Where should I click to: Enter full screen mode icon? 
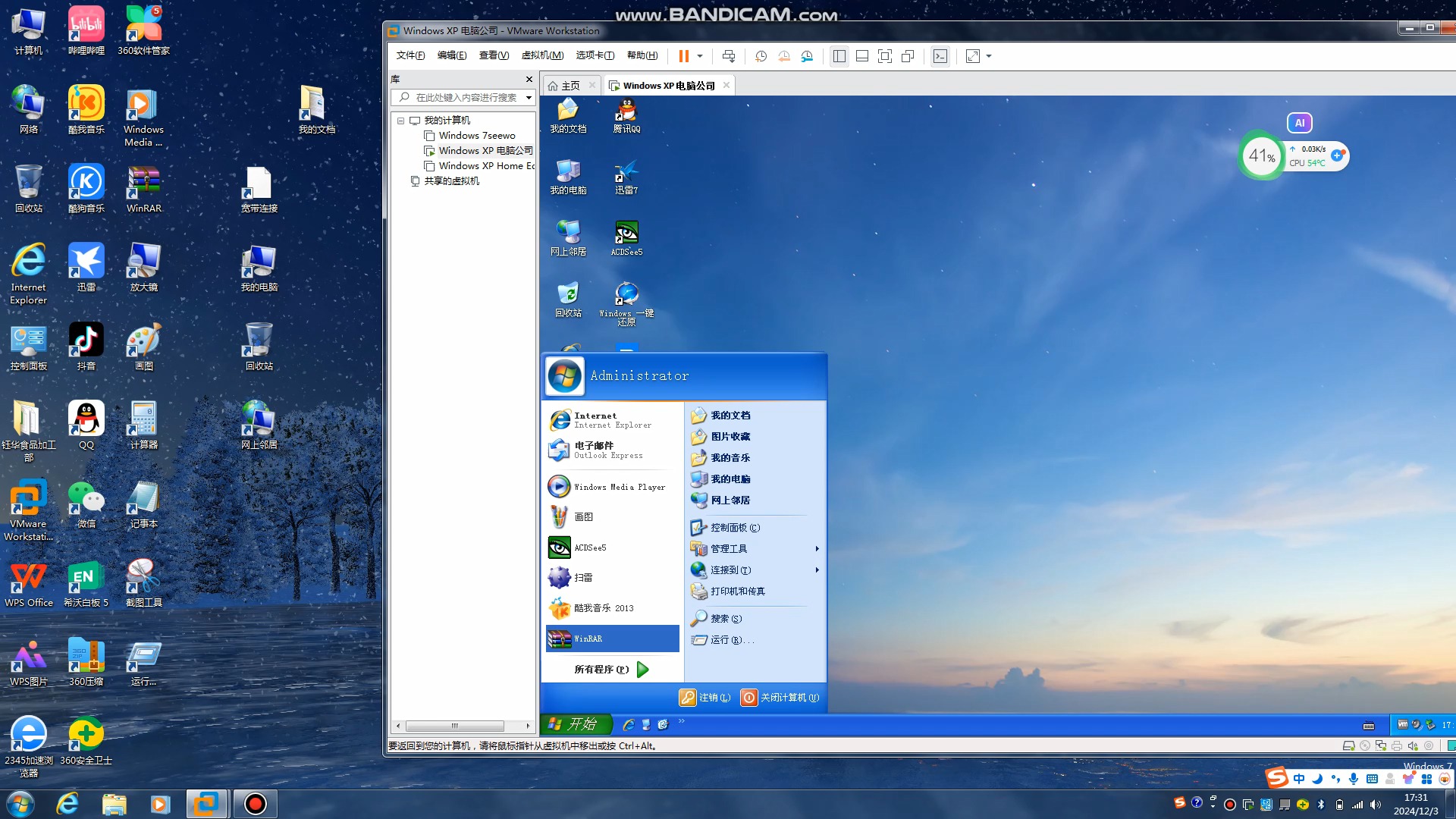click(884, 56)
